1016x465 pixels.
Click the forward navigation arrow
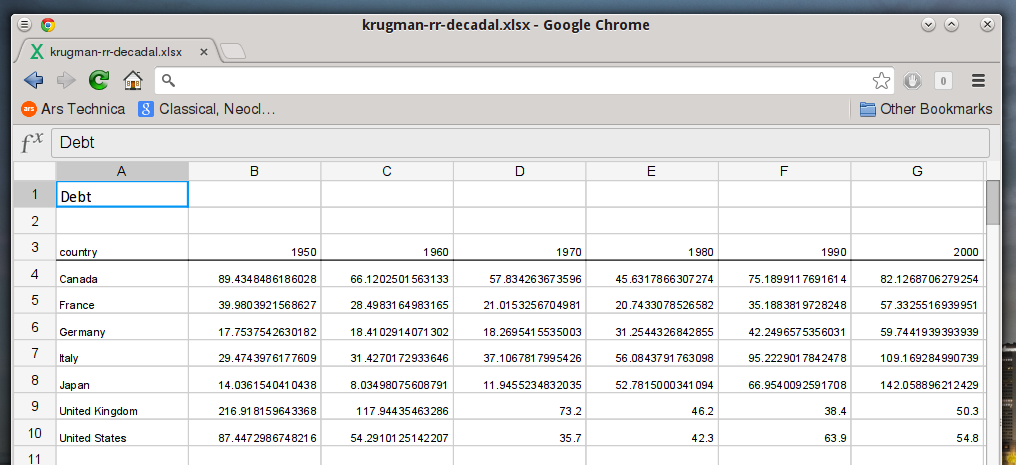[x=66, y=80]
